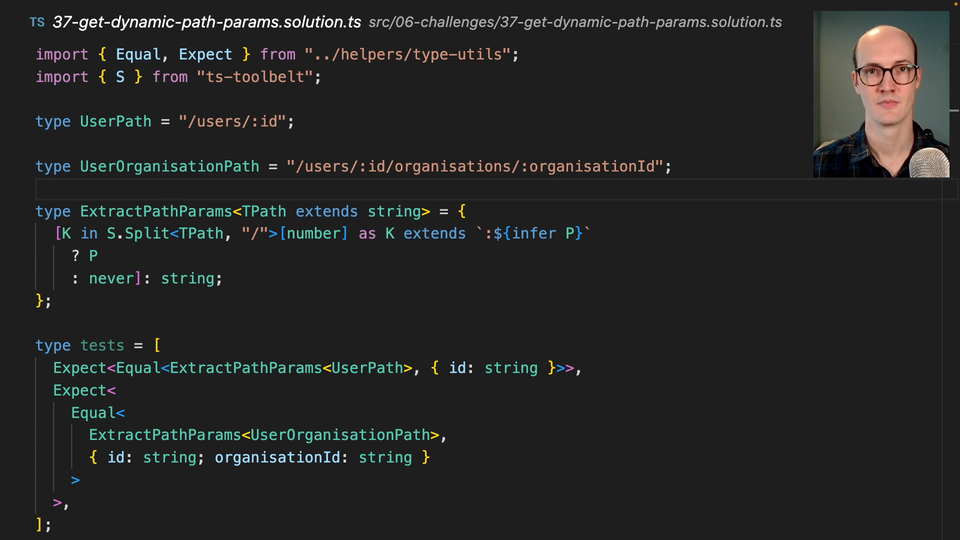Viewport: 960px width, 540px height.
Task: Click the empty highlighted line above ExtractPathParams
Action: pyautogui.click(x=400, y=189)
